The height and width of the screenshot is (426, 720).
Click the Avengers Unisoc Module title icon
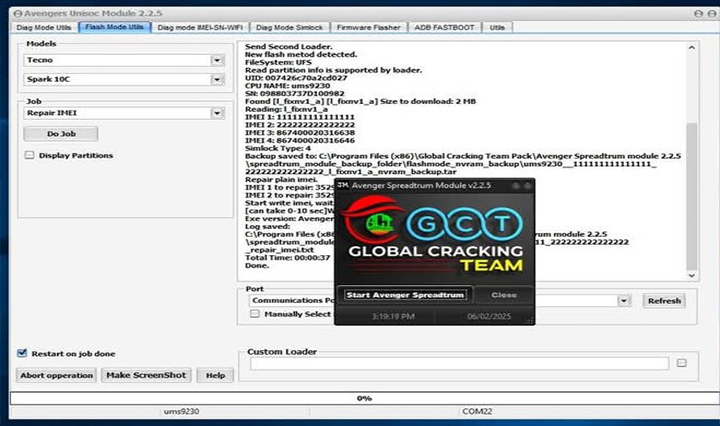pyautogui.click(x=17, y=13)
